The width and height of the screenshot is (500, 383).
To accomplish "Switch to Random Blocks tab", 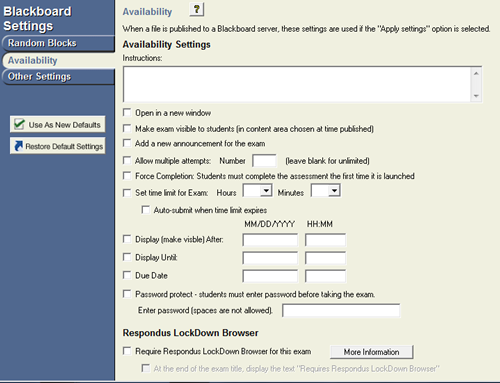I will [58, 43].
